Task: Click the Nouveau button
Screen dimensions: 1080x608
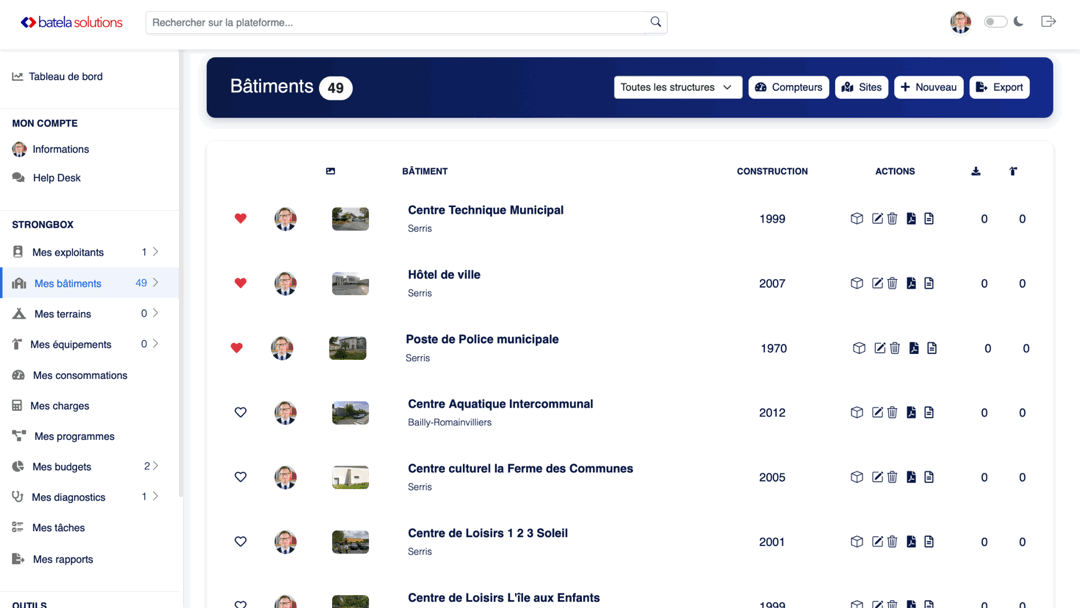Action: click(x=928, y=88)
